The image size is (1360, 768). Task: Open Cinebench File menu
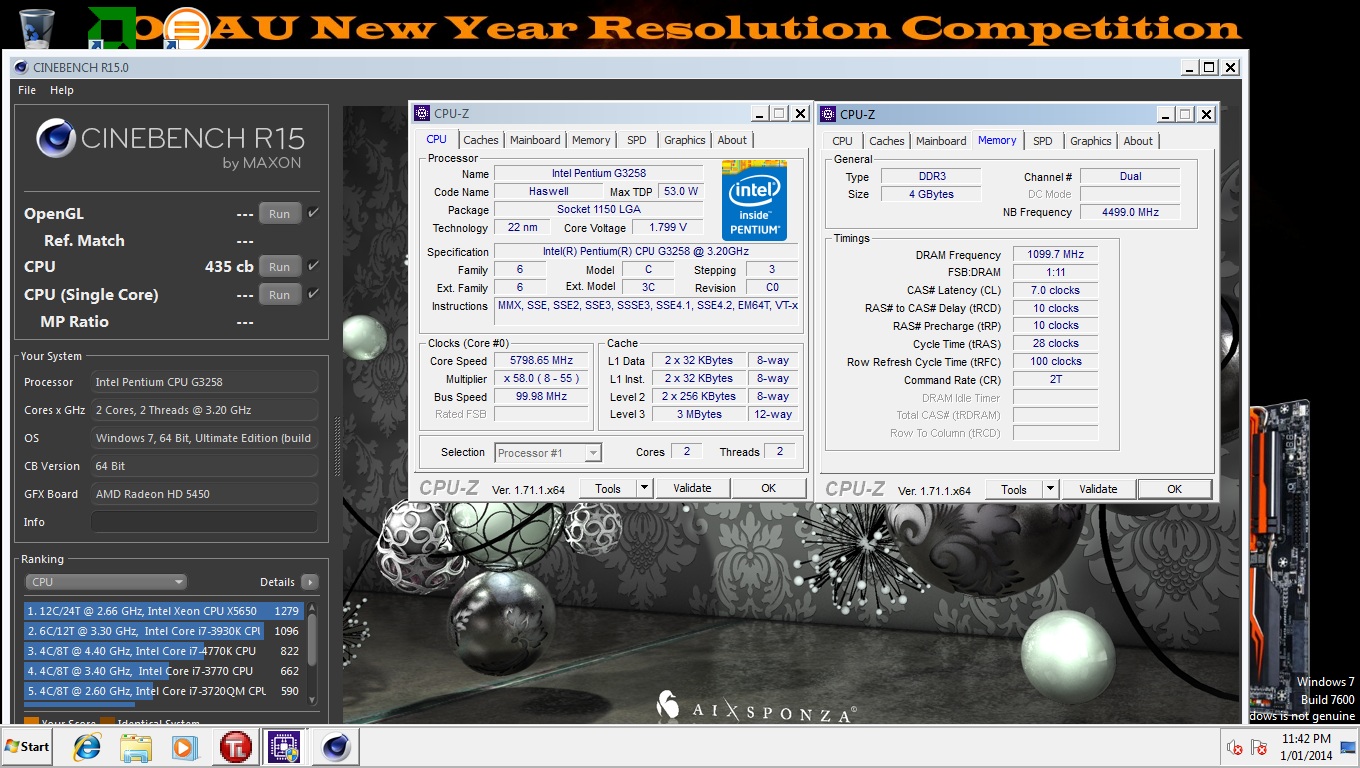coord(27,90)
